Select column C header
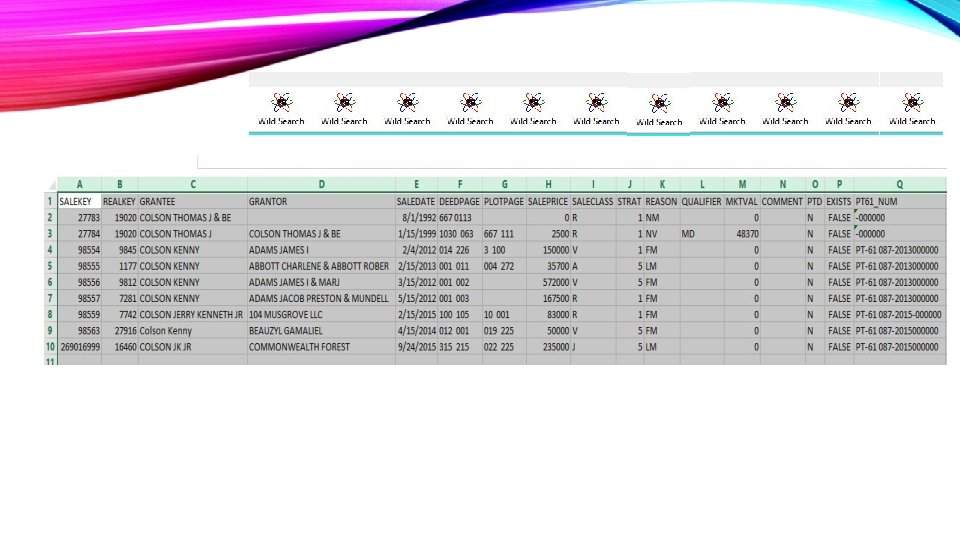 [193, 184]
